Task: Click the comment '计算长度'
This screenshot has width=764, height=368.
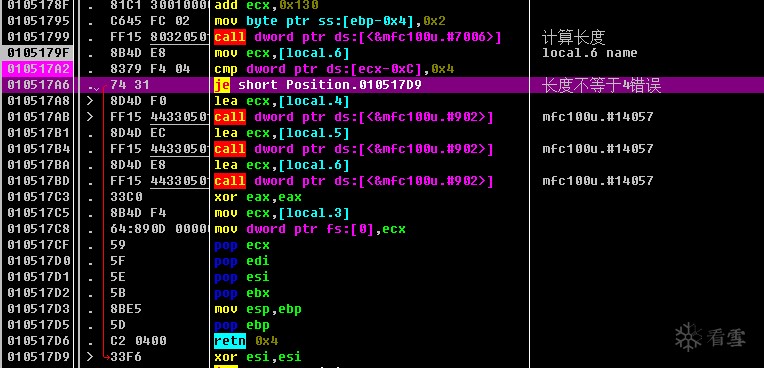Action: [x=573, y=37]
